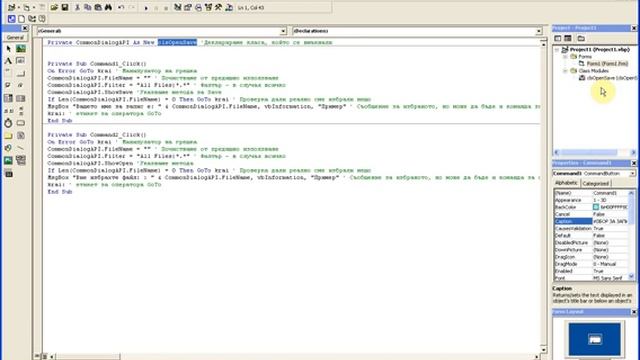Open the Add Form dropdown arrow in toolbar

pos(33,8)
